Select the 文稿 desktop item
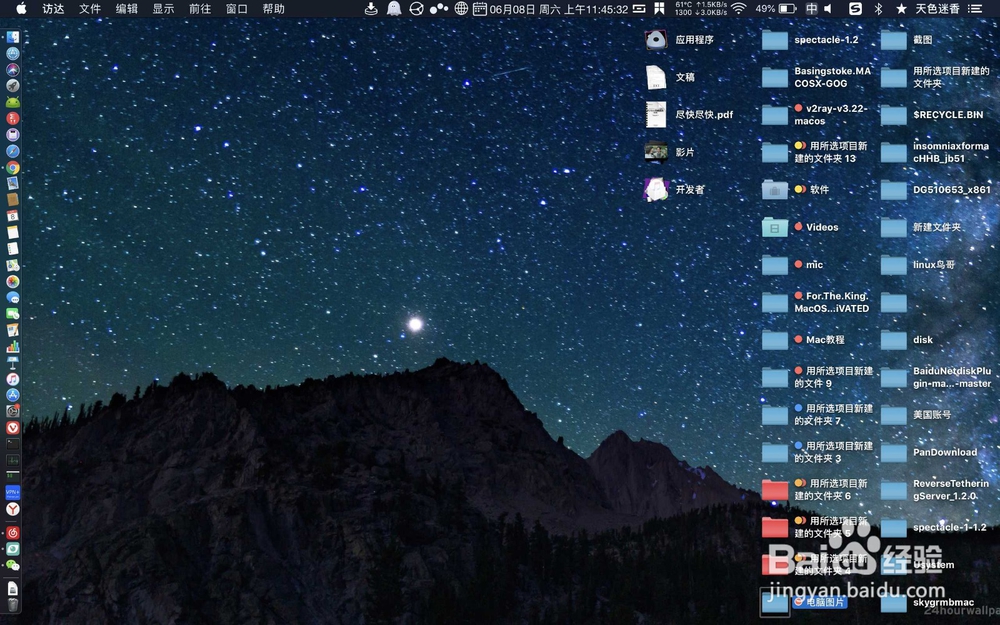The image size is (1000, 625). pos(669,77)
